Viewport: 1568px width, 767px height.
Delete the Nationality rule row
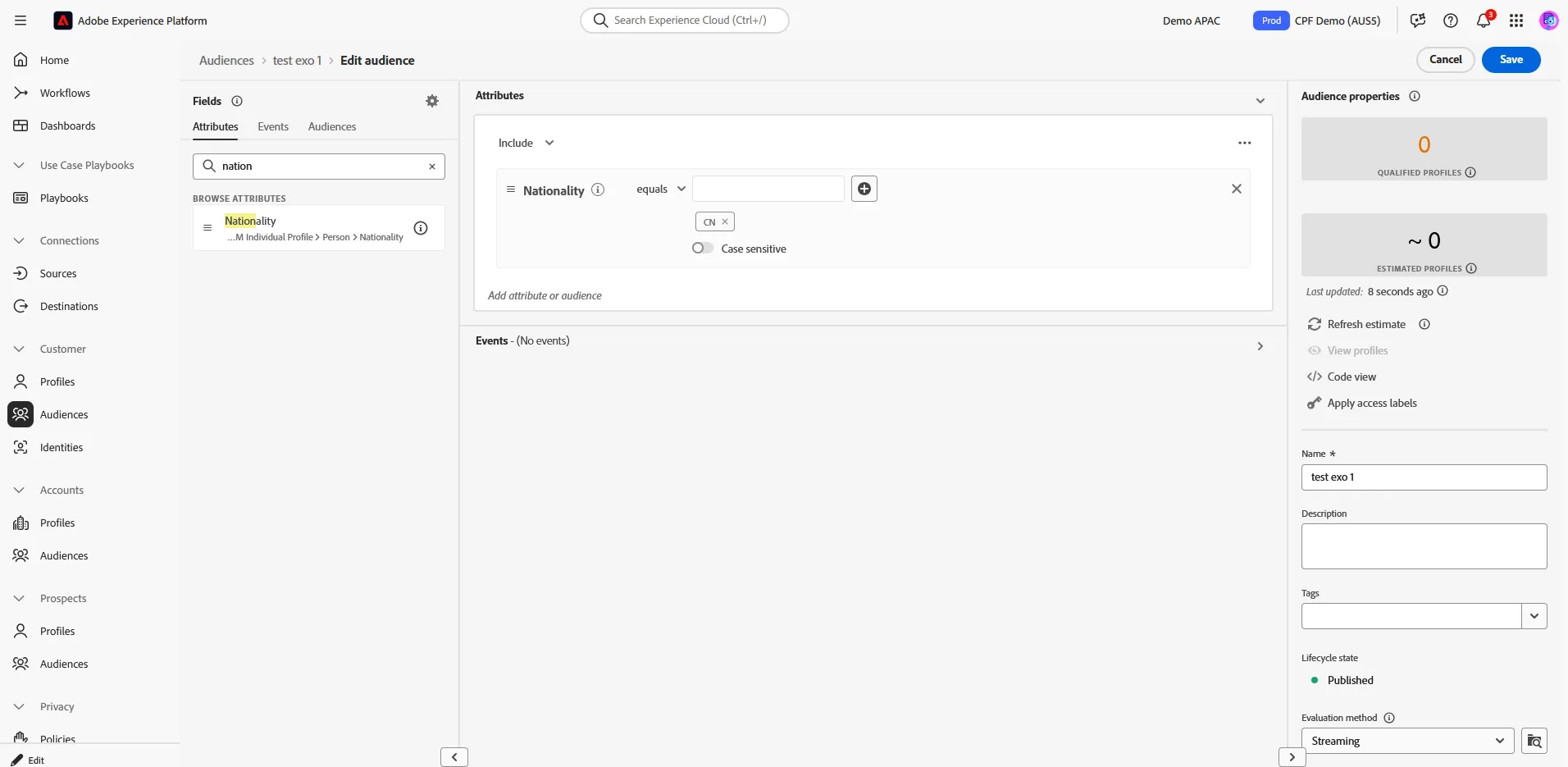1237,189
